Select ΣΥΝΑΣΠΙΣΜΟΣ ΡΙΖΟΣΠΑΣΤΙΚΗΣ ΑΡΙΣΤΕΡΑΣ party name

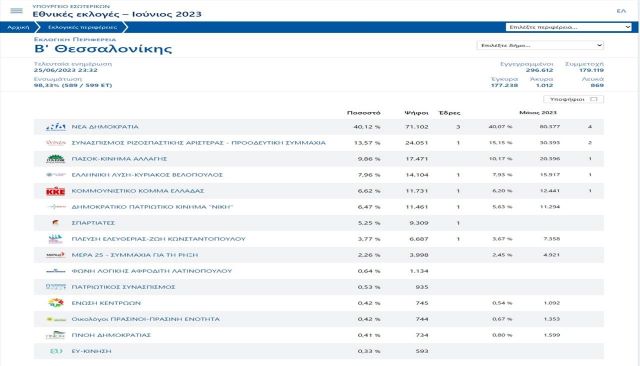click(x=198, y=143)
